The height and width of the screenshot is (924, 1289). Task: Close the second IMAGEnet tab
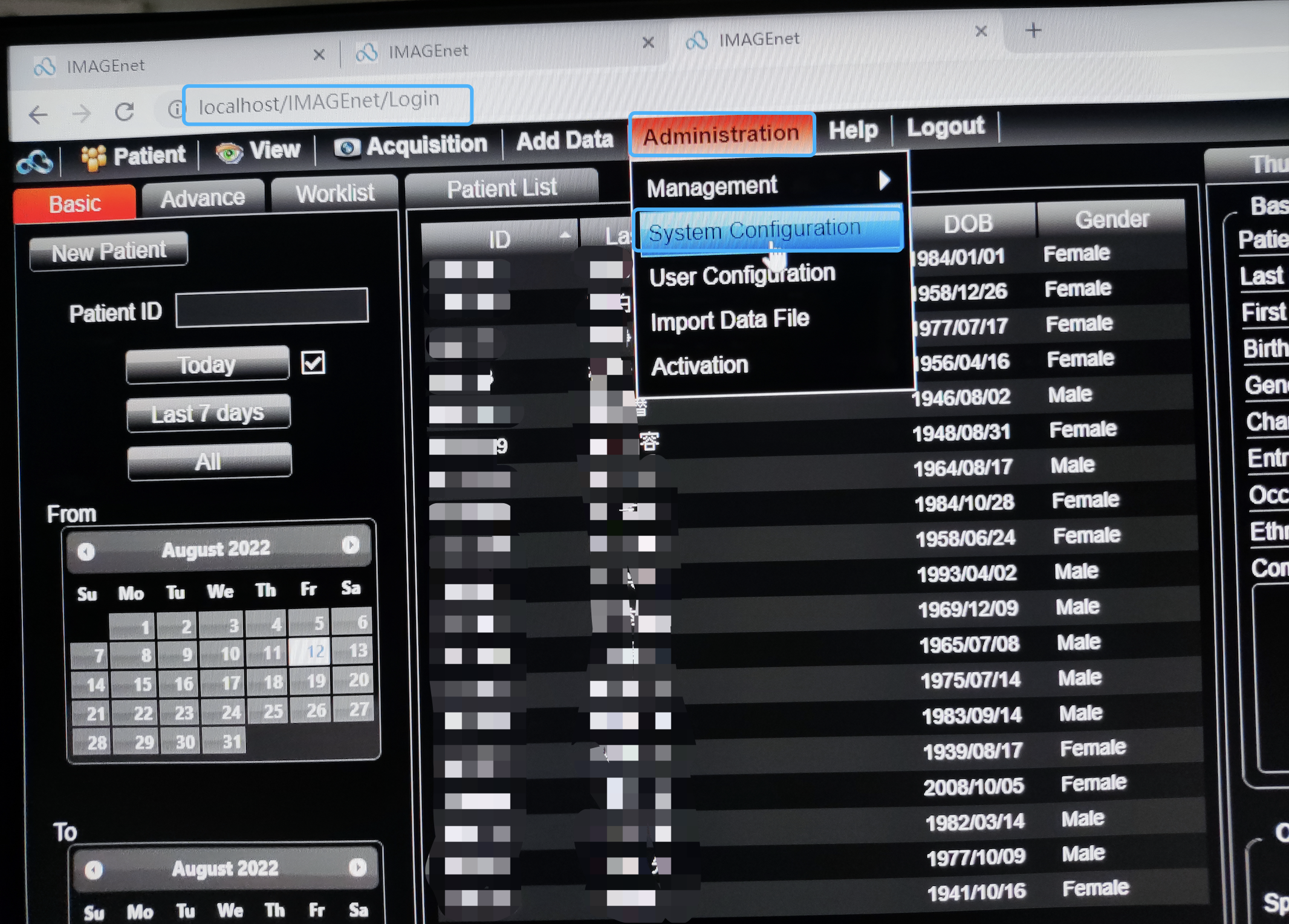coord(648,42)
